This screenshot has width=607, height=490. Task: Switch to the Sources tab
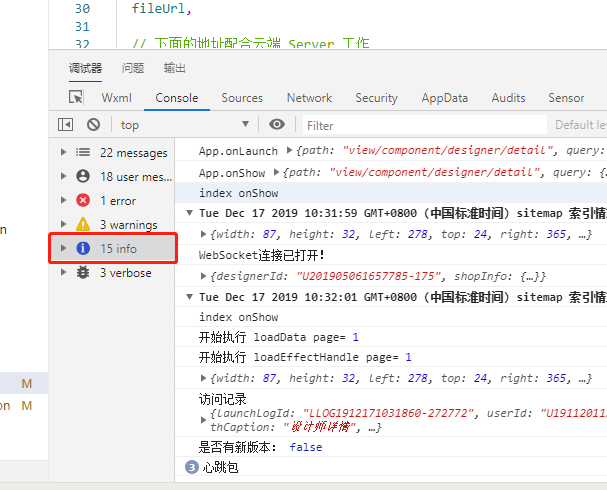coord(242,98)
